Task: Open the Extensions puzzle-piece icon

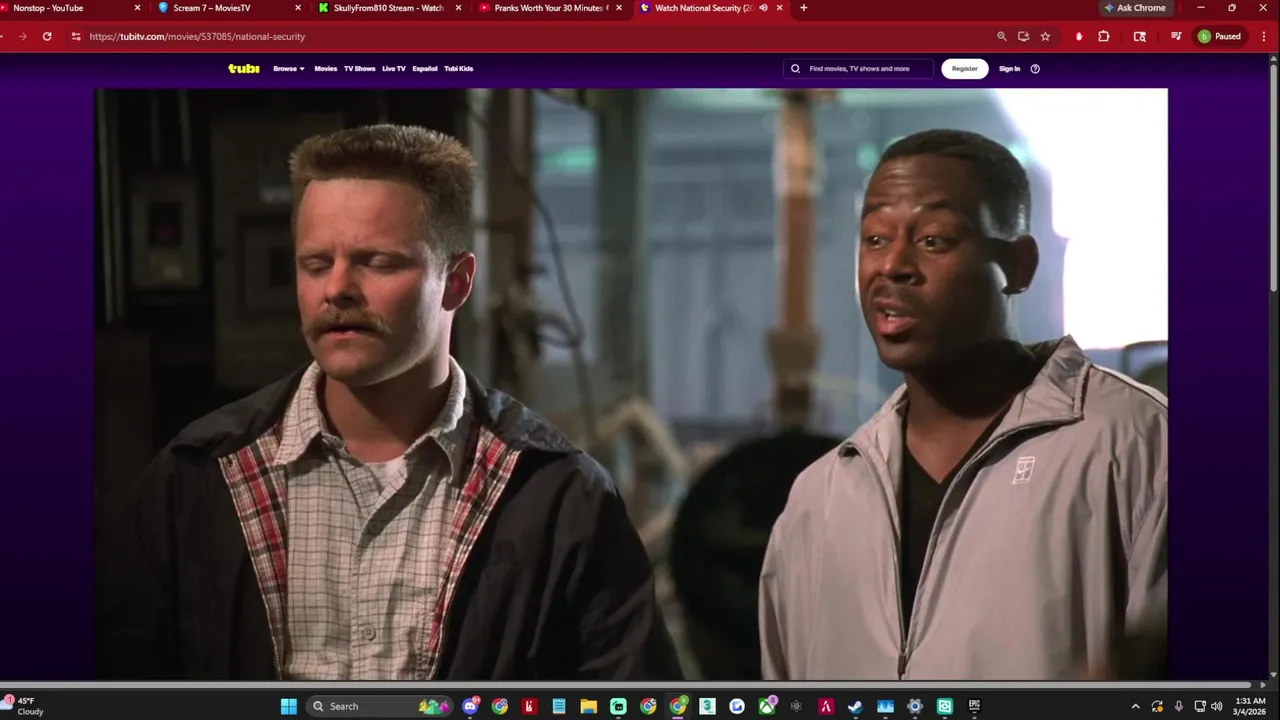Action: pos(1104,36)
